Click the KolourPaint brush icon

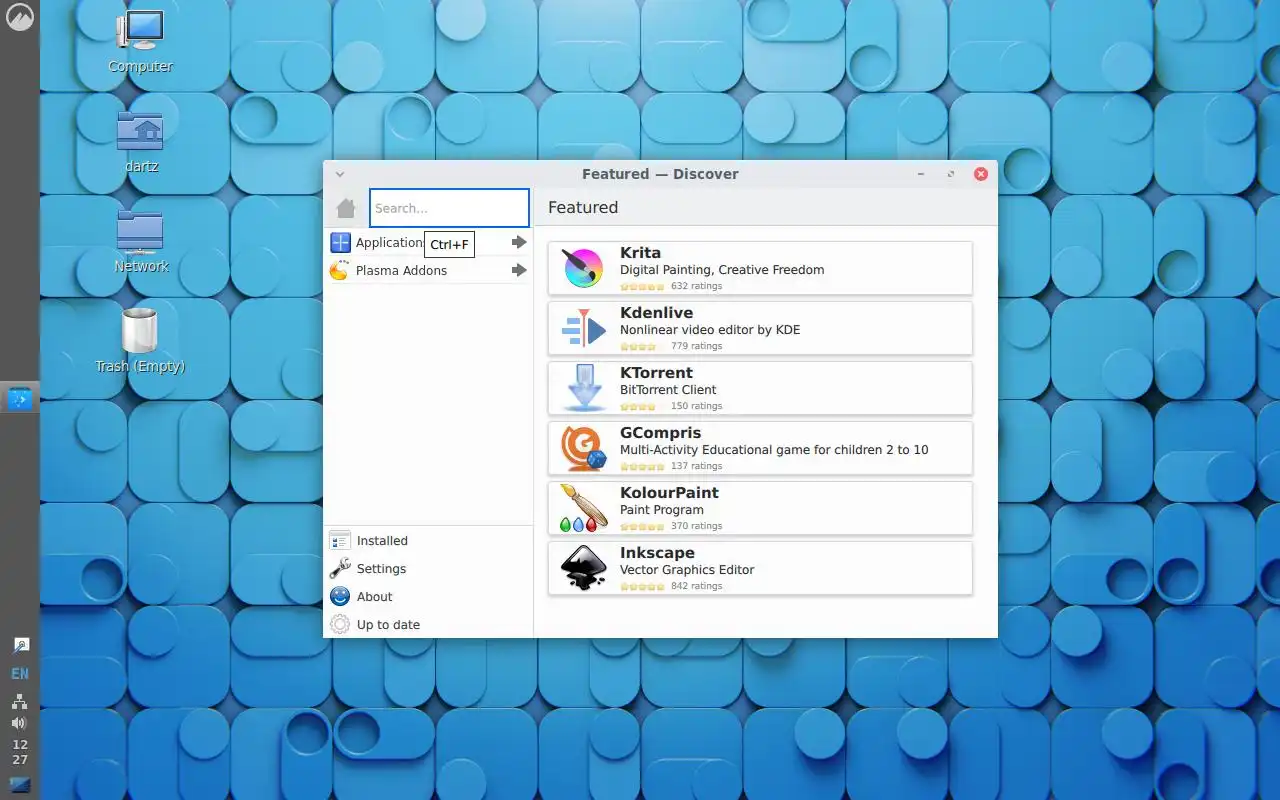click(583, 508)
